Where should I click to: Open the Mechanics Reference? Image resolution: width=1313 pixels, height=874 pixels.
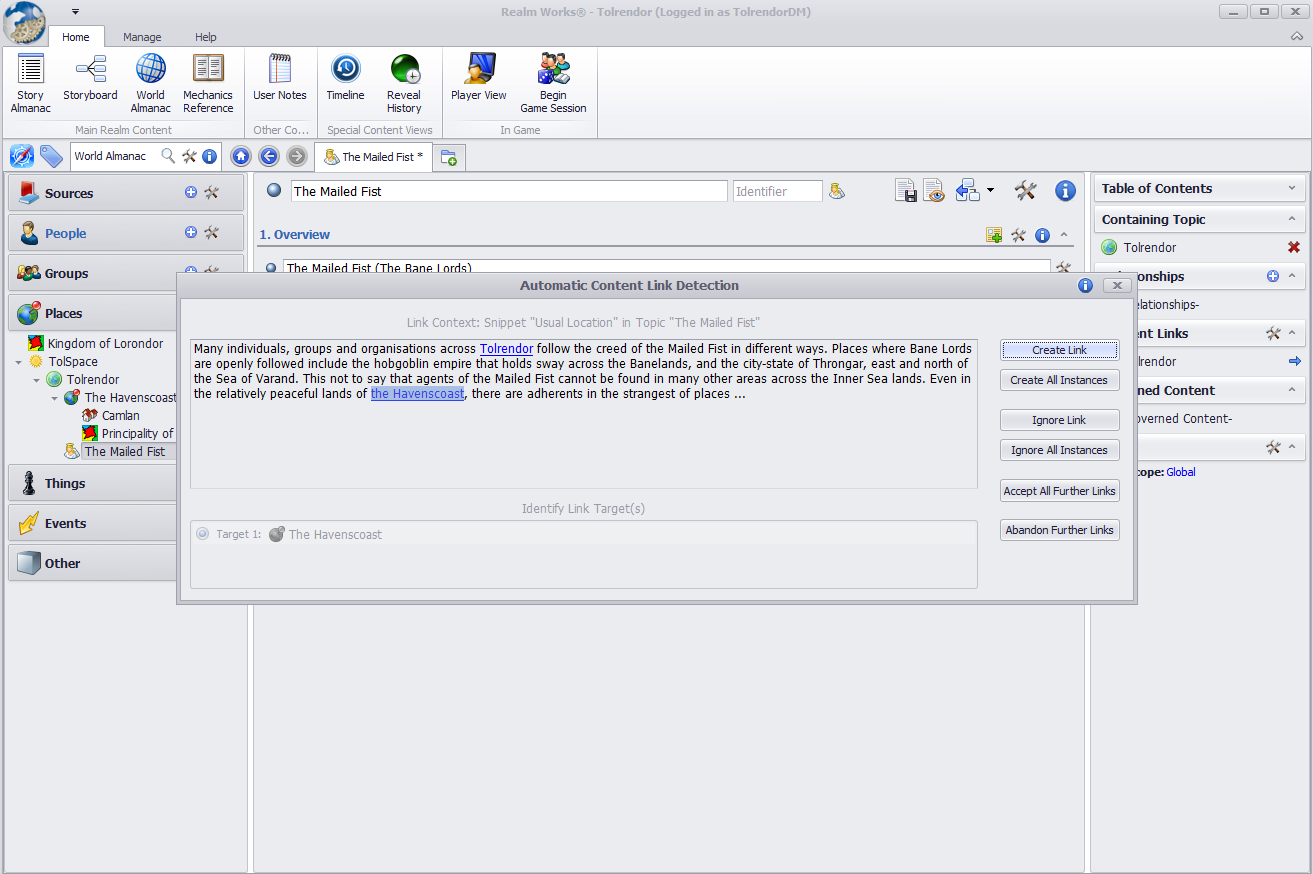(208, 83)
